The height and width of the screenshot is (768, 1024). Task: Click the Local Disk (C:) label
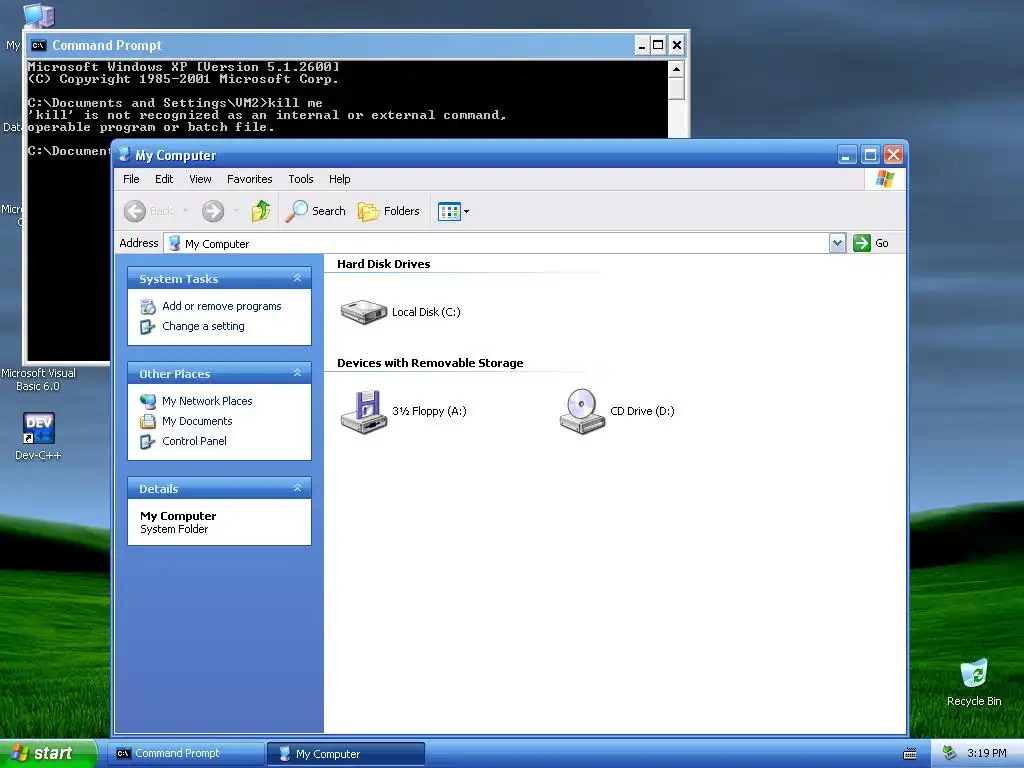(426, 312)
